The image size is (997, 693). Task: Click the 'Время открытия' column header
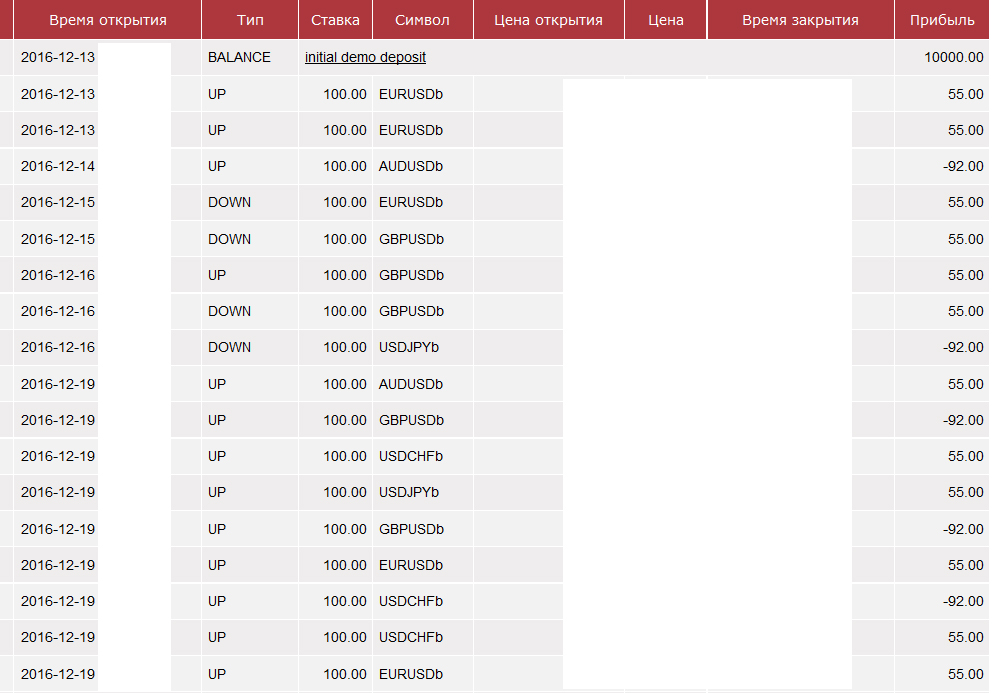(x=108, y=20)
